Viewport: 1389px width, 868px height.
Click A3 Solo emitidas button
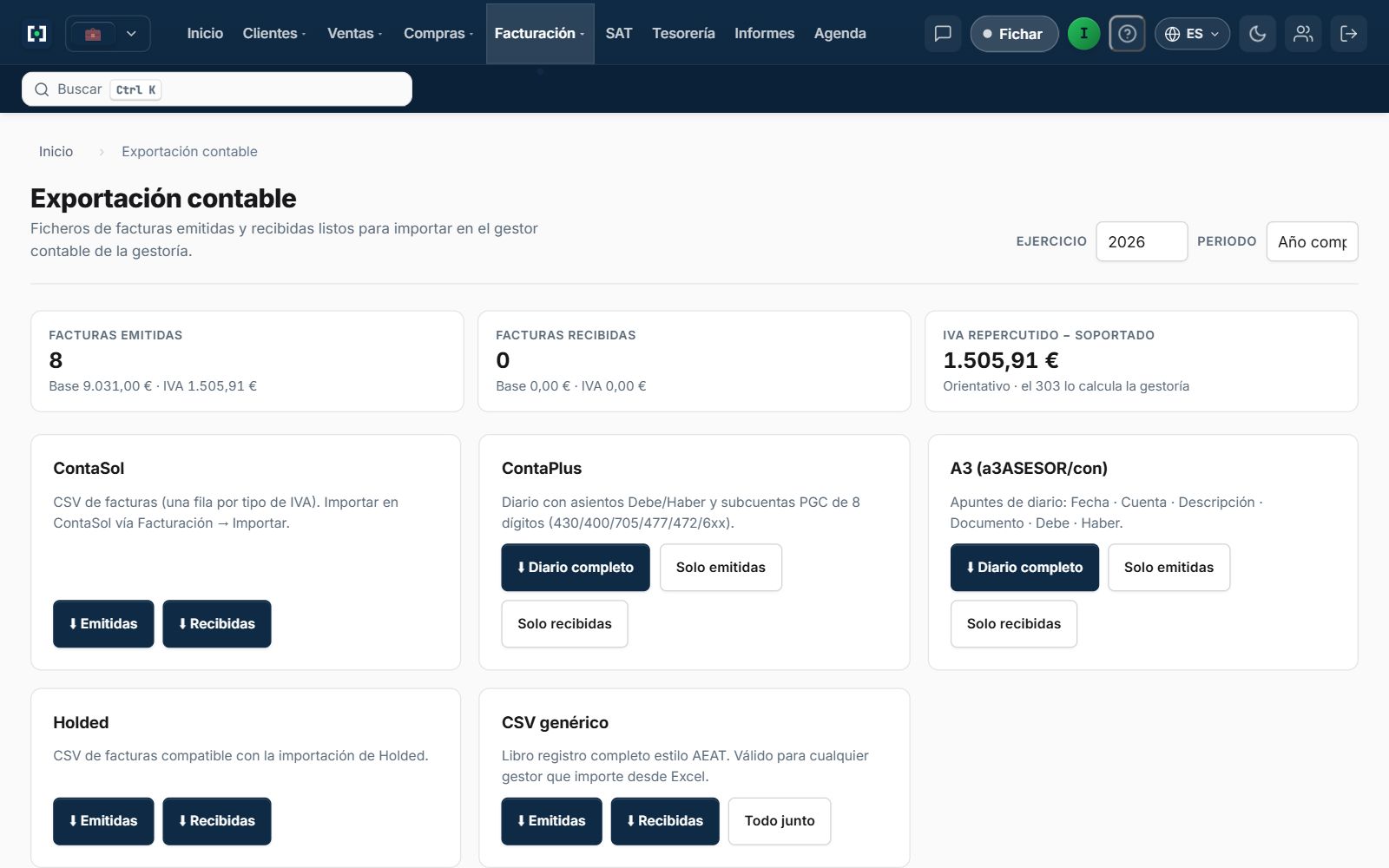coord(1168,567)
